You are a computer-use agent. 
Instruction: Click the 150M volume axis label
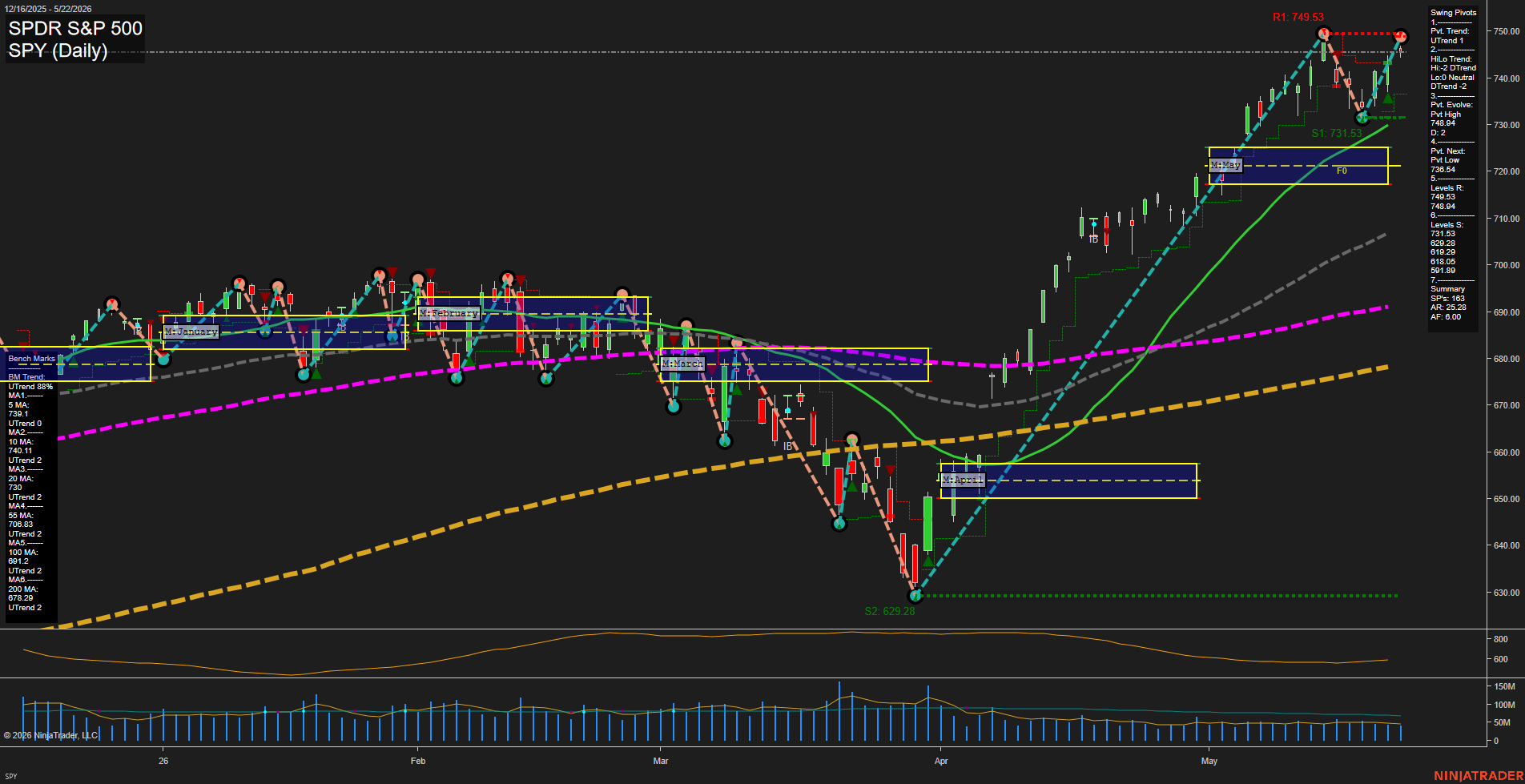1504,686
